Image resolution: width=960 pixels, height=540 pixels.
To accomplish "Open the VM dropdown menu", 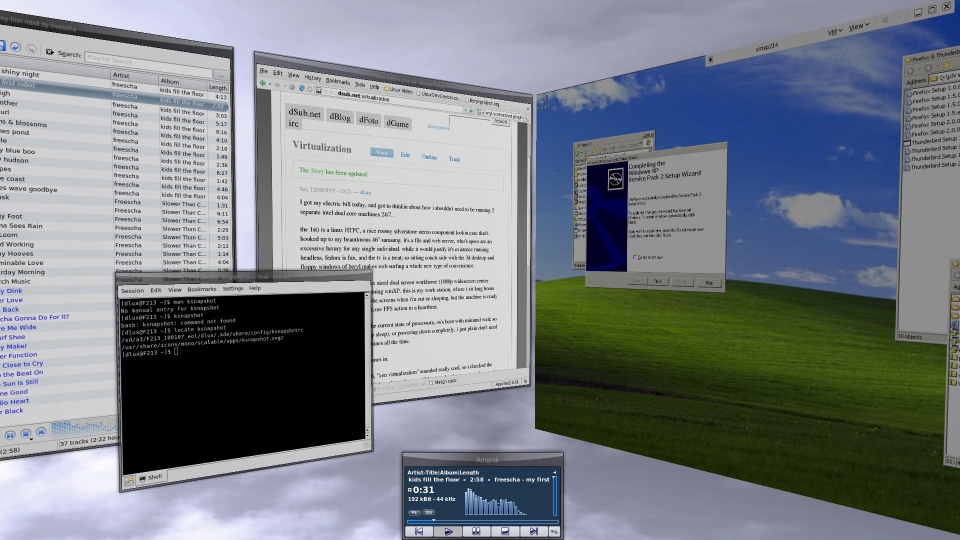I will (x=835, y=33).
